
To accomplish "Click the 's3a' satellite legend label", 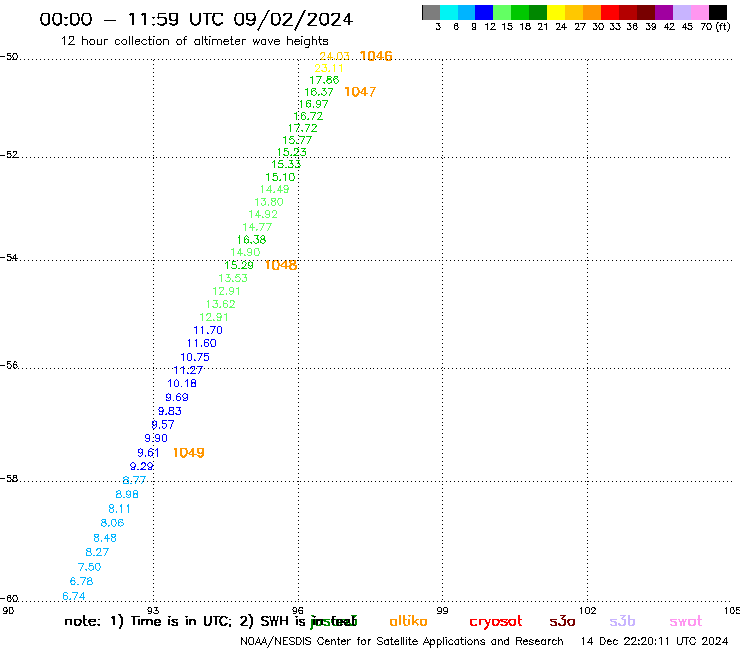I will (562, 621).
